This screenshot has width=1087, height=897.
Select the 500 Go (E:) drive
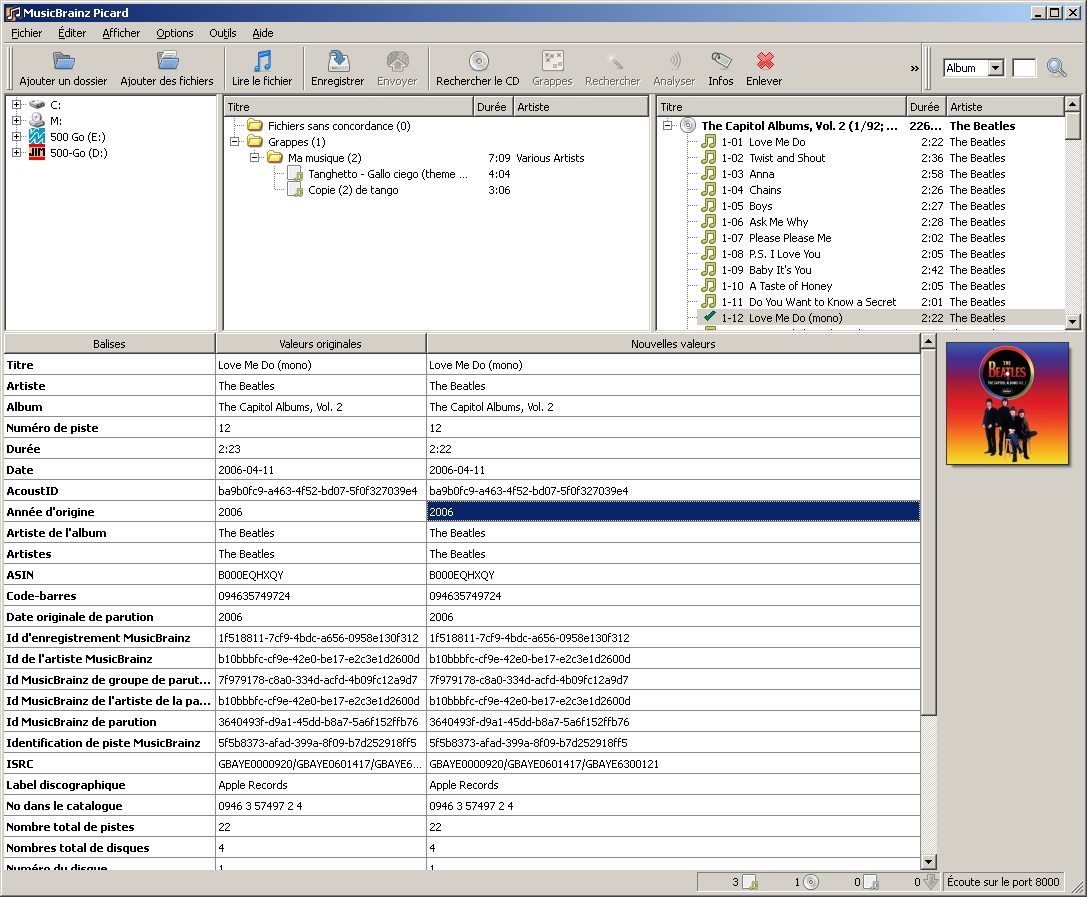pyautogui.click(x=78, y=137)
